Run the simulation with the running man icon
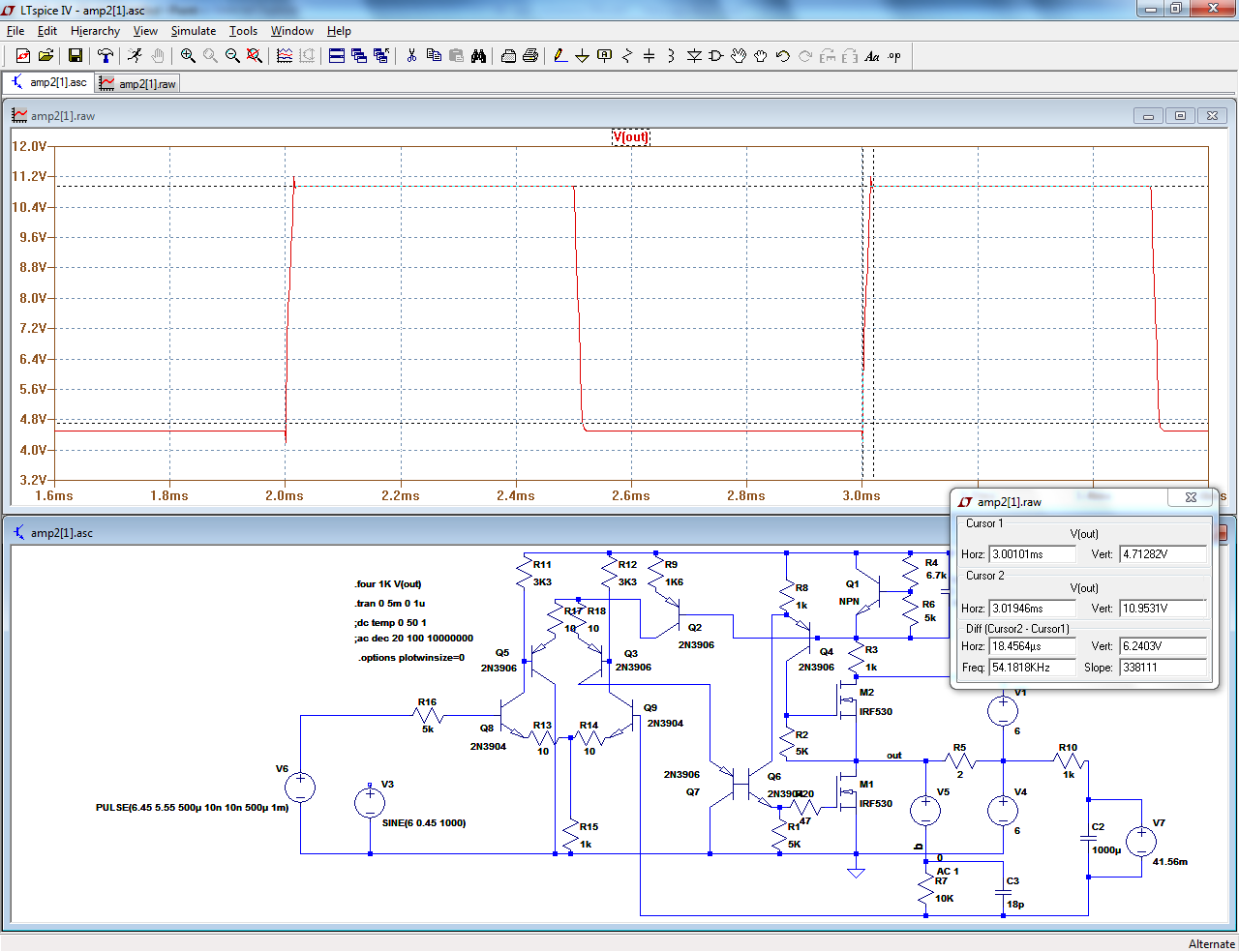Image resolution: width=1239 pixels, height=952 pixels. click(135, 56)
